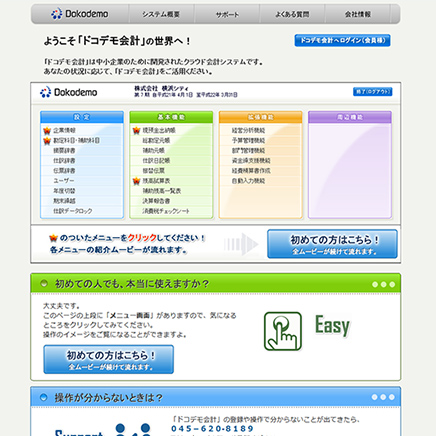Click the gray arrow pointing to the movie button
436x436 pixels.
241,244
